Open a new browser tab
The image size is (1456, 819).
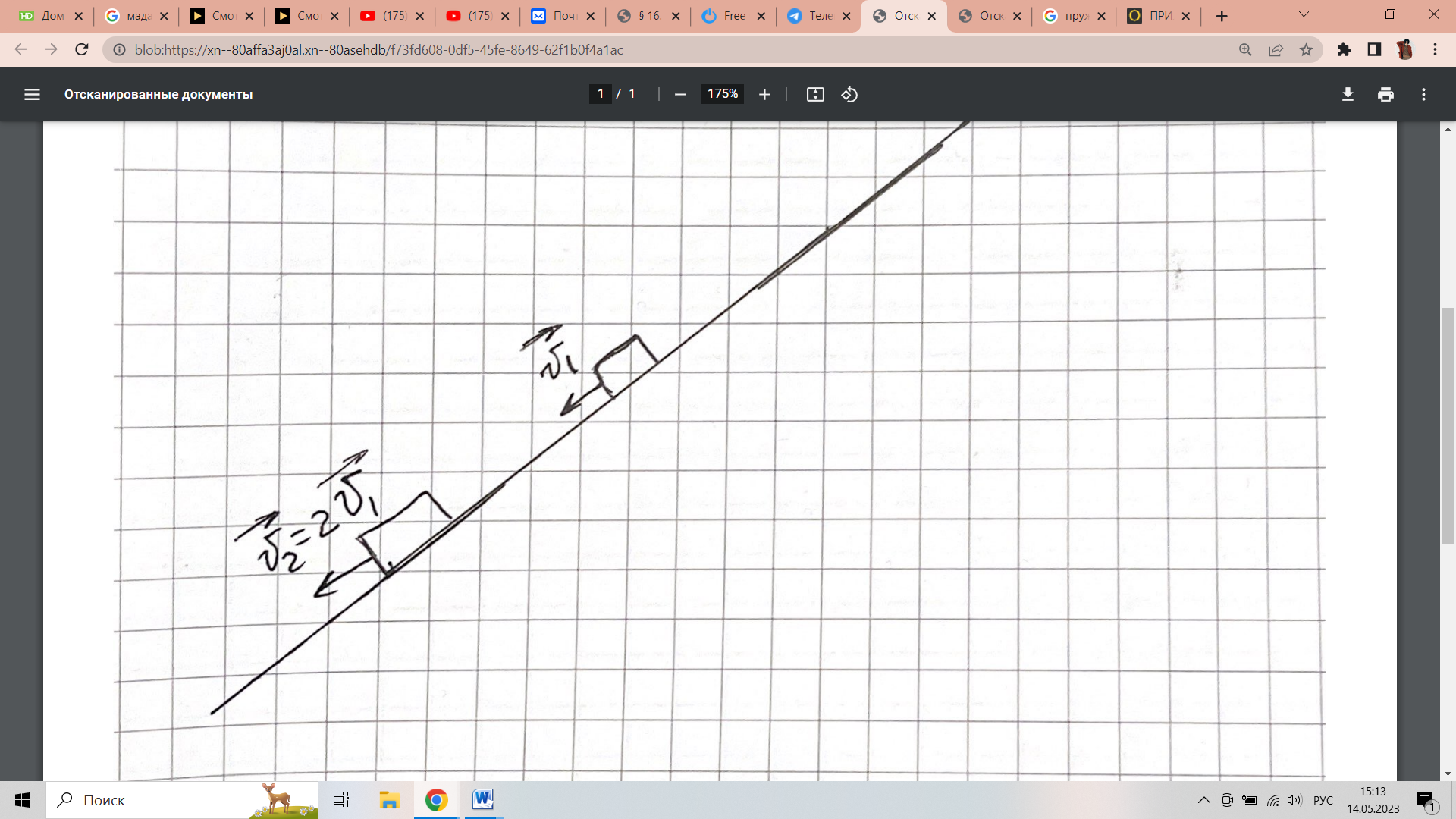(x=1222, y=16)
